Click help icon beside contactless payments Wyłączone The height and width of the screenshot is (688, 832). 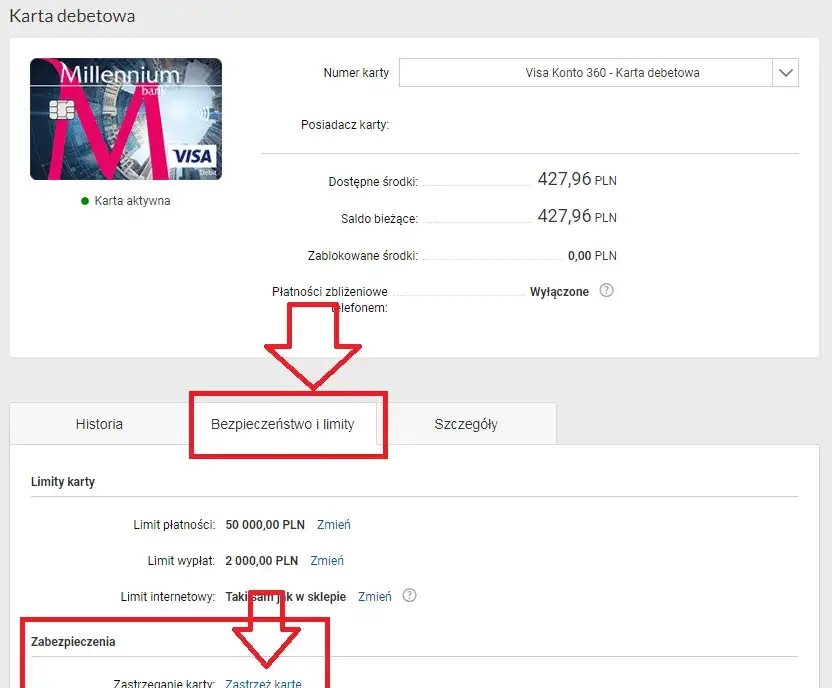pos(605,291)
